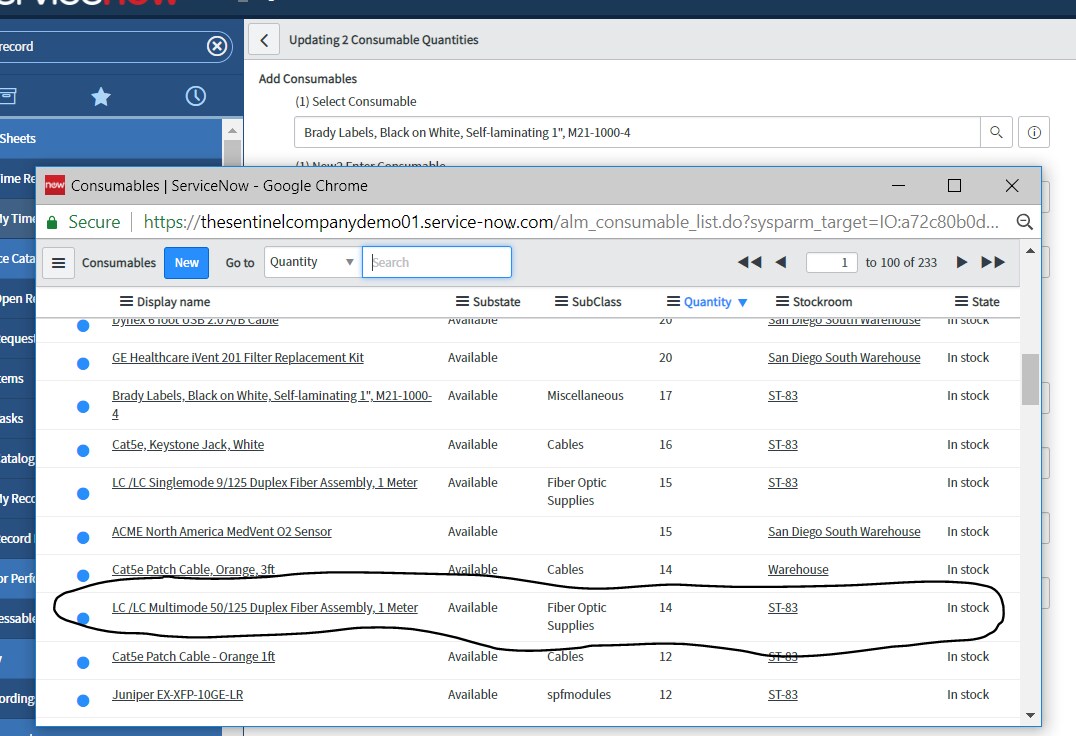Open ST-83 stockroom link in Brady Labels row

(x=783, y=396)
